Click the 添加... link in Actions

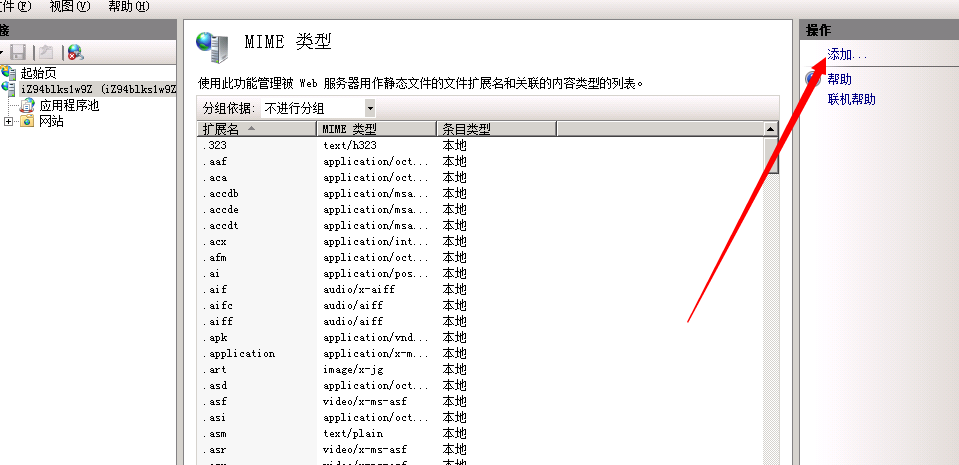pyautogui.click(x=847, y=54)
